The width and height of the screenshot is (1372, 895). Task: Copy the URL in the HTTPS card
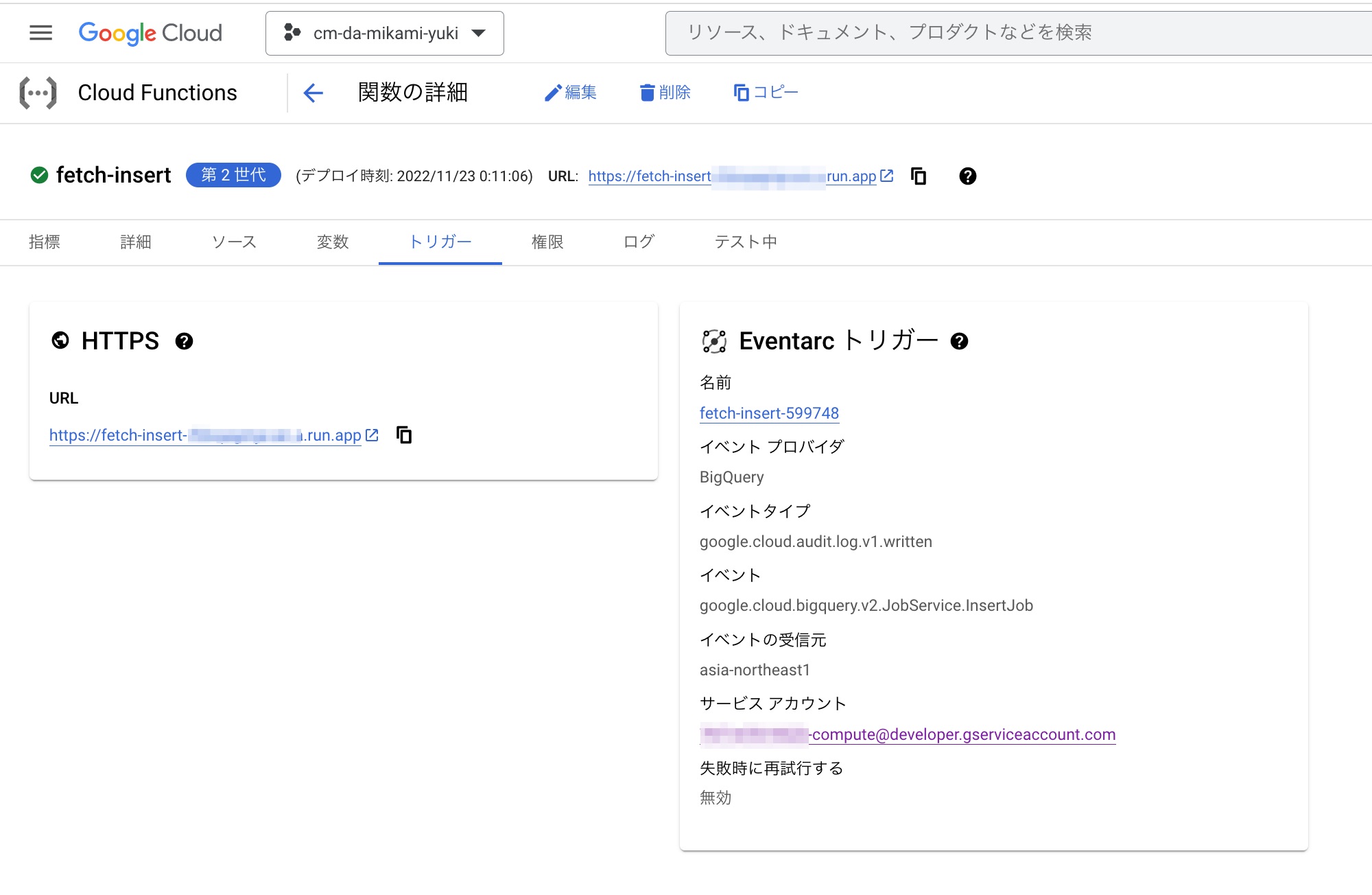tap(404, 434)
